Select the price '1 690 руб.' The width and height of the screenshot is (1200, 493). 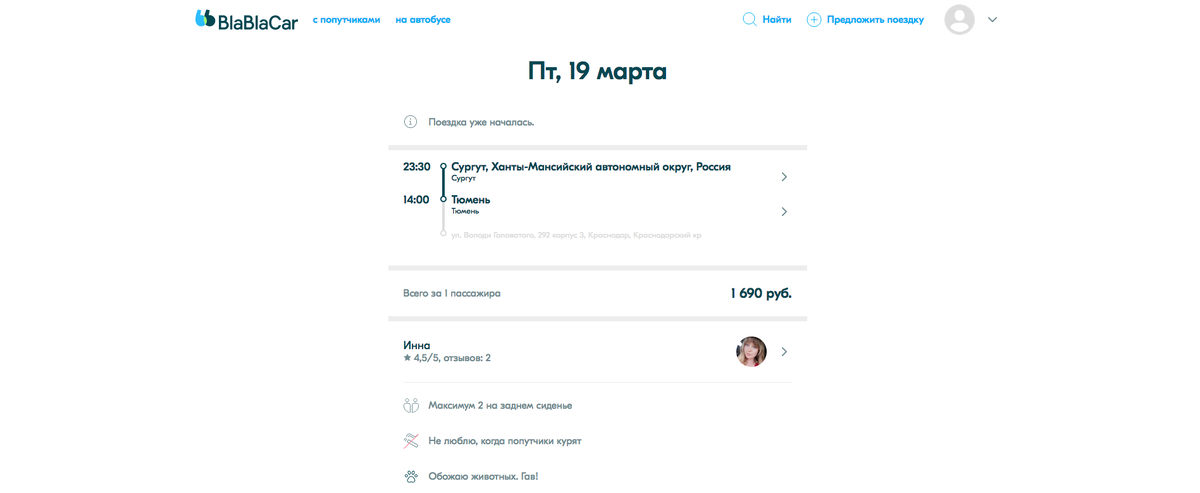click(x=761, y=293)
